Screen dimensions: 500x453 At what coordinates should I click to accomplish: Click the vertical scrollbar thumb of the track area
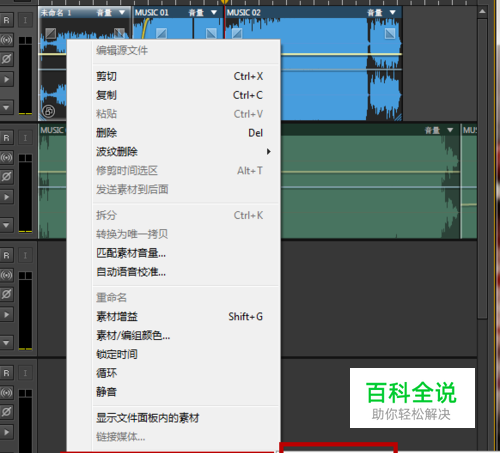click(x=482, y=168)
